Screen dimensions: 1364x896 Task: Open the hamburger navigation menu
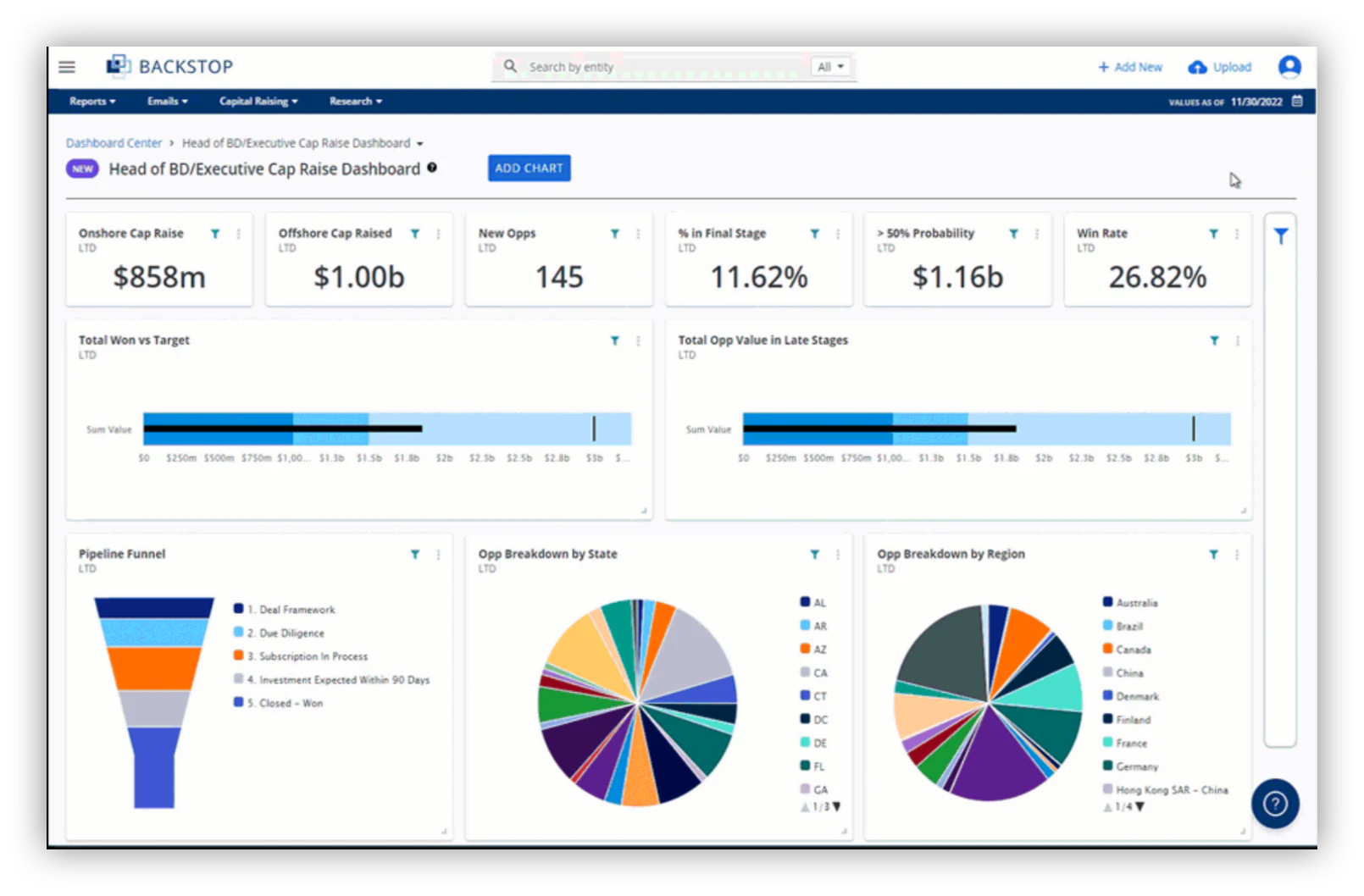tap(67, 67)
